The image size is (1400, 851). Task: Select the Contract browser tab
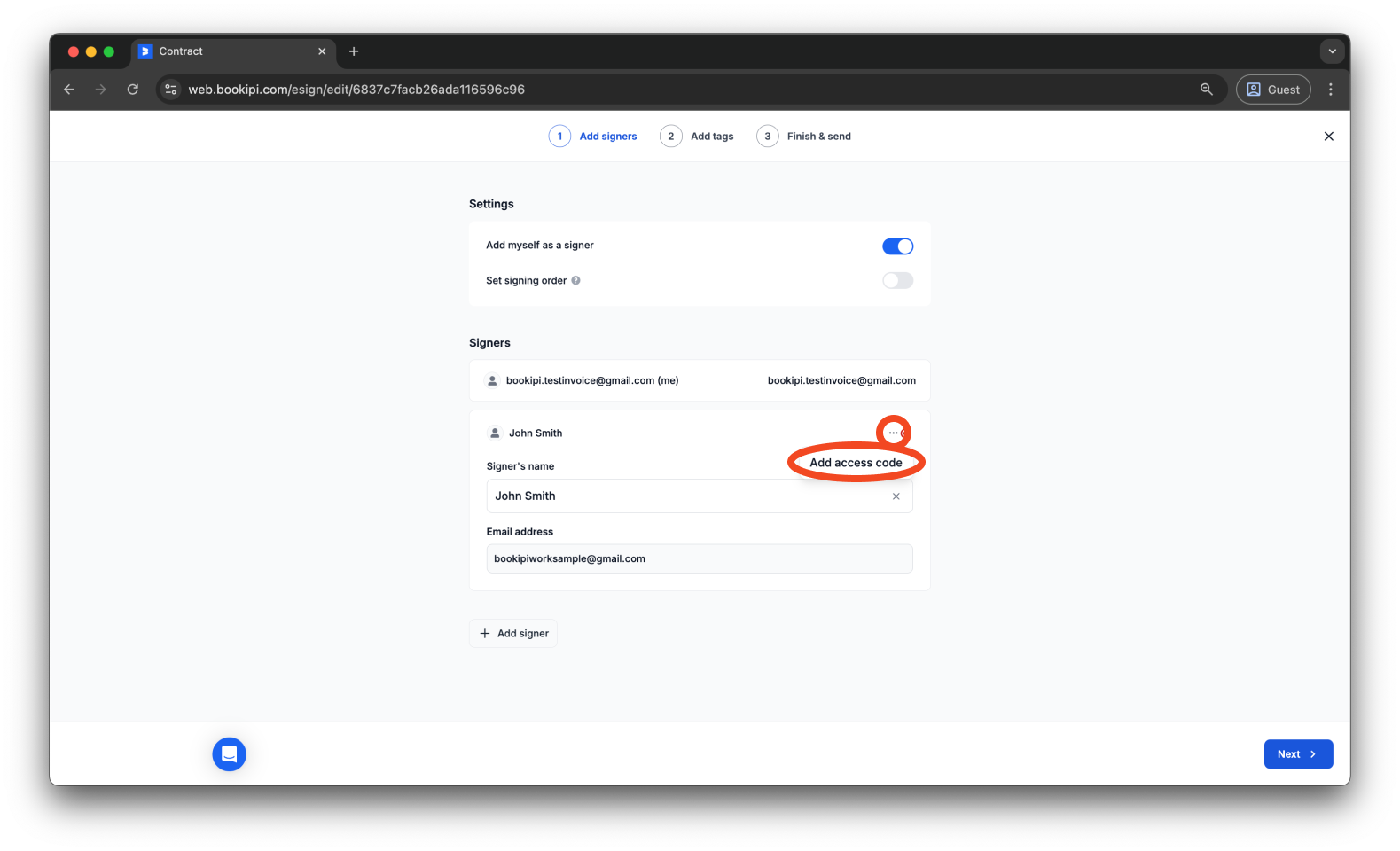click(x=233, y=51)
